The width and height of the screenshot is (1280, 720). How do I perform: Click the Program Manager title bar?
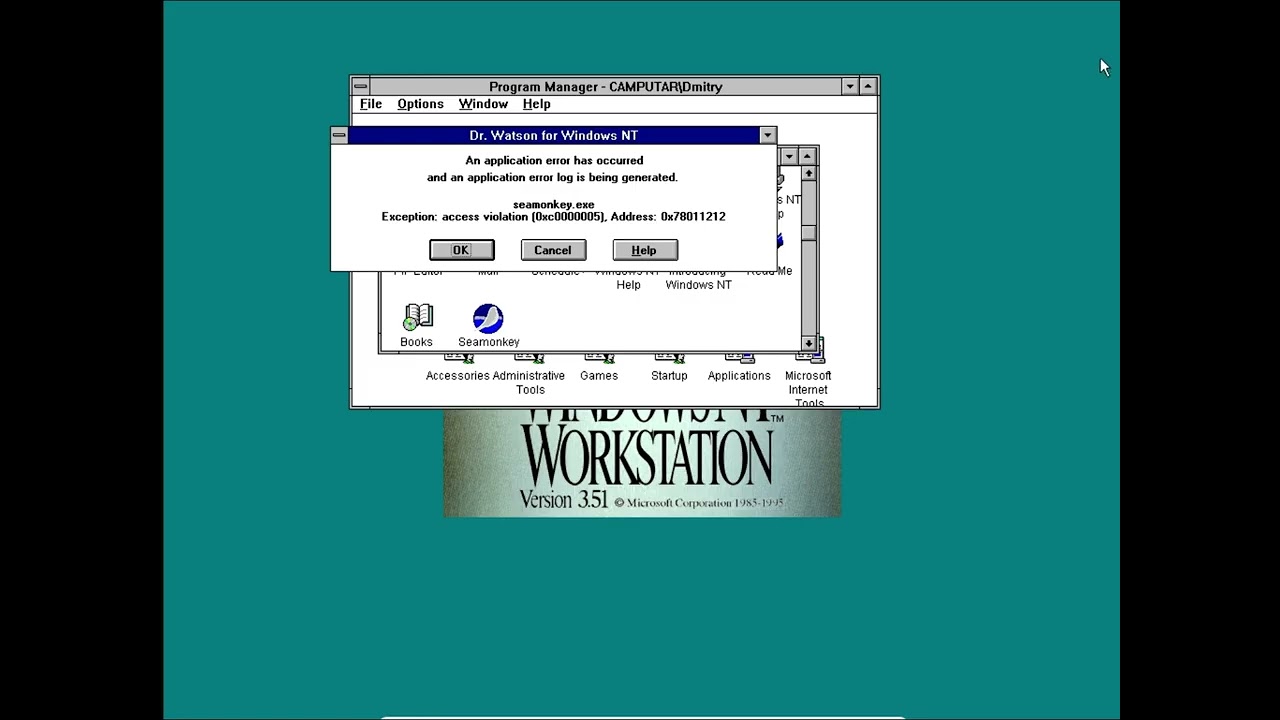(605, 87)
